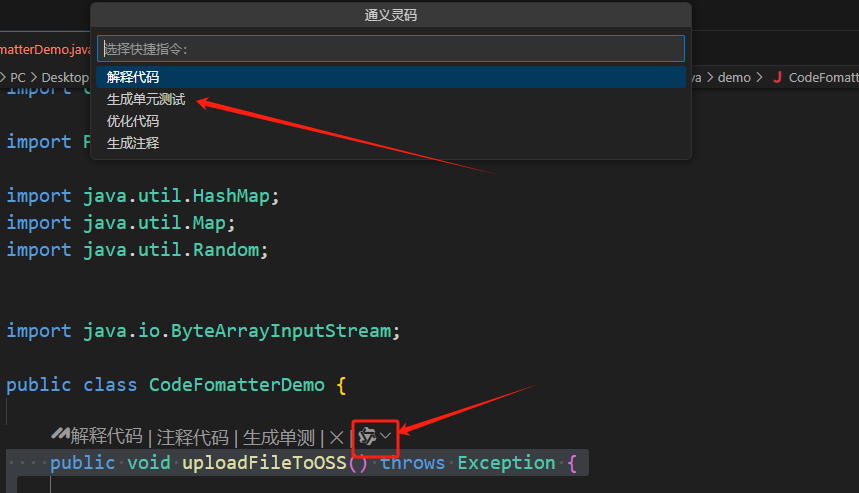859x493 pixels.
Task: Click the Desktop breadcrumb segment
Action: (64, 77)
